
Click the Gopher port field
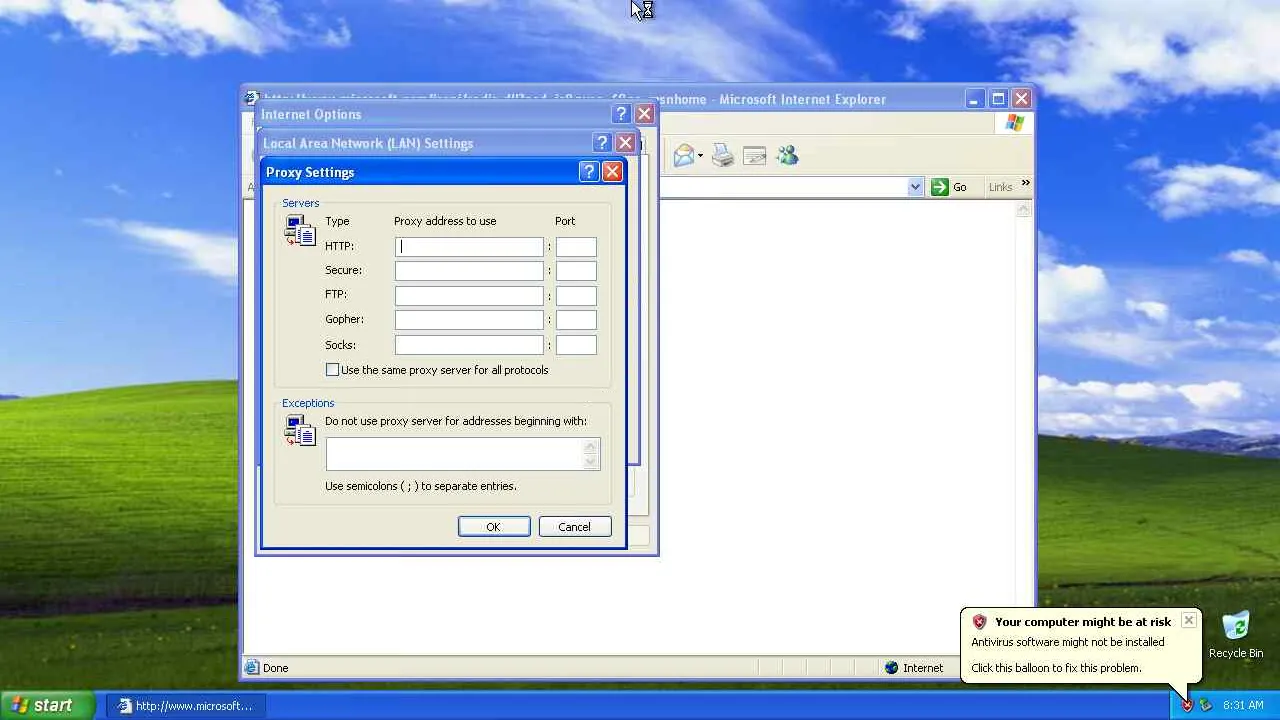(576, 320)
